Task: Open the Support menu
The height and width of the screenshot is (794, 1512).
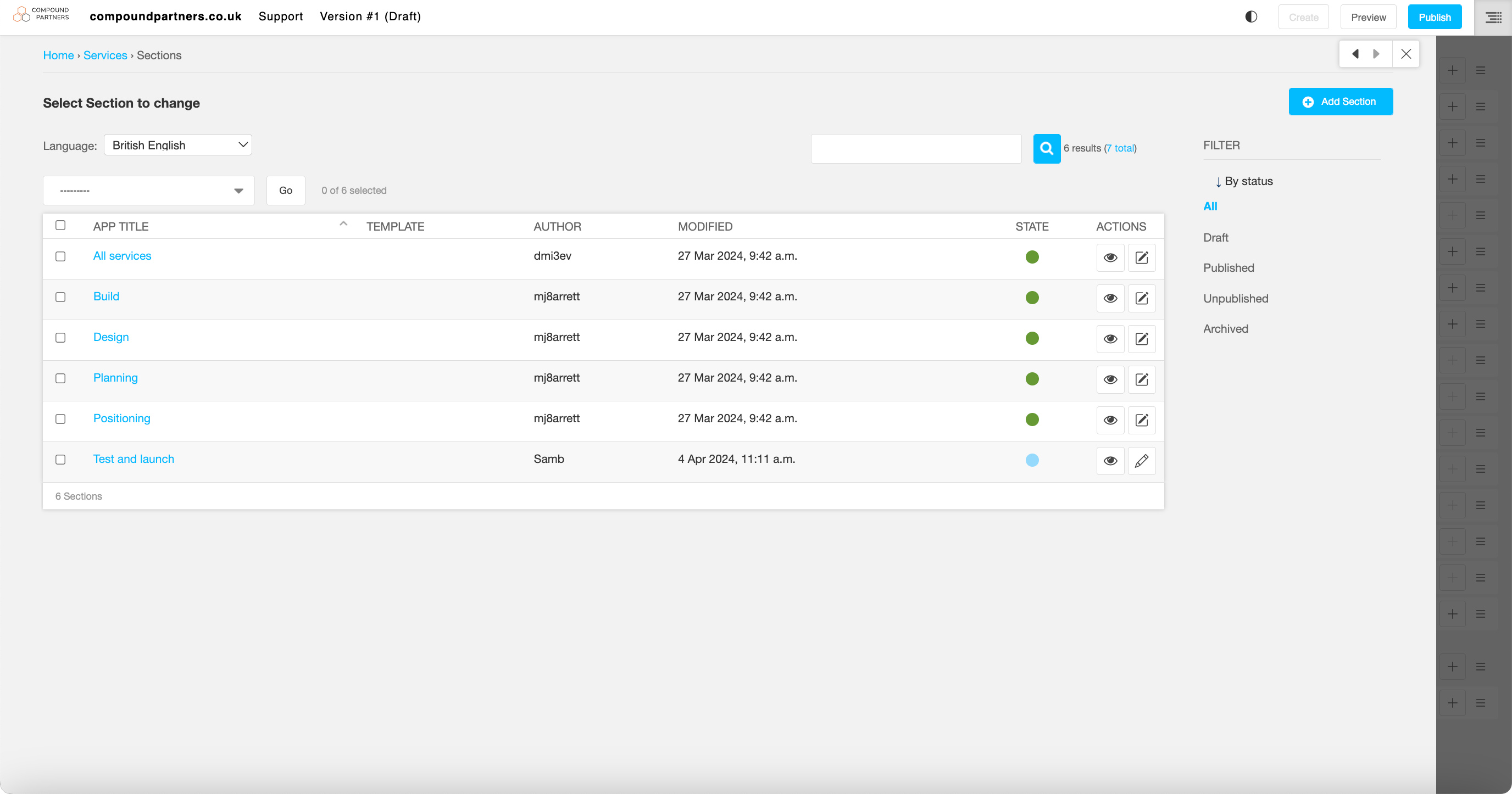Action: (x=281, y=16)
